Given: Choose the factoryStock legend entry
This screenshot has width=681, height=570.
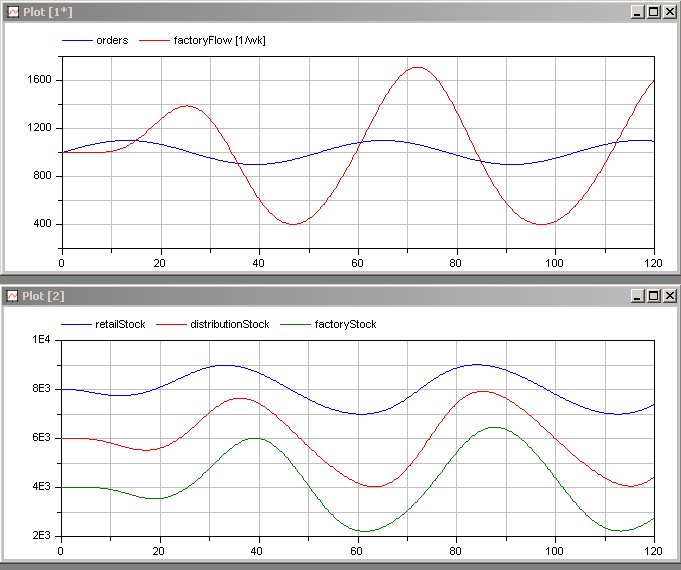Looking at the screenshot, I should [345, 324].
